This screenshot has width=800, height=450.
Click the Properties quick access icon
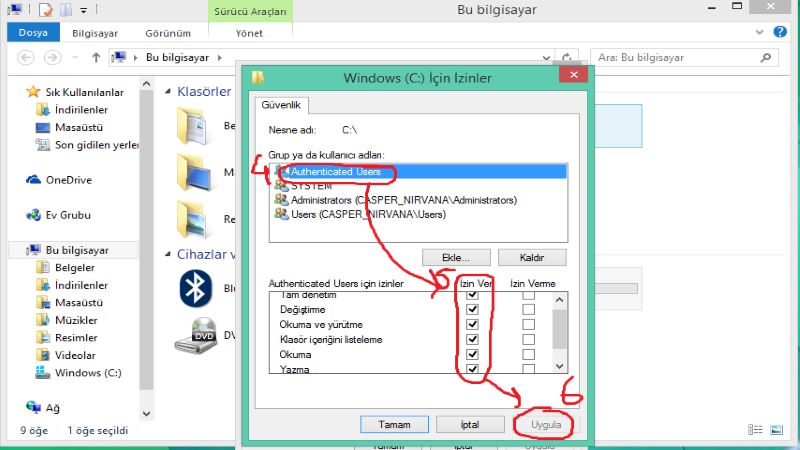tap(46, 10)
